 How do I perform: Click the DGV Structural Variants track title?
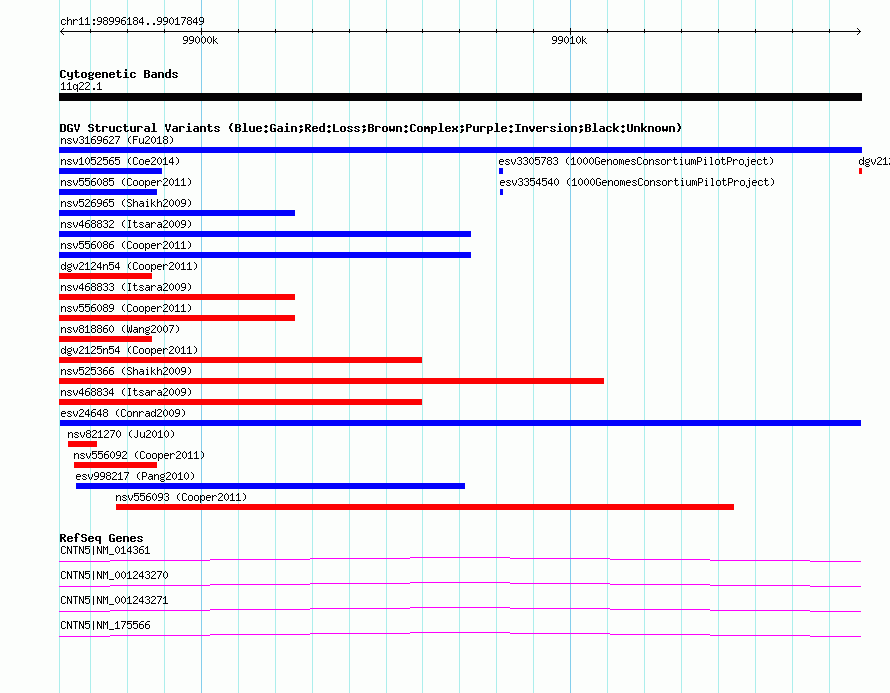[371, 128]
